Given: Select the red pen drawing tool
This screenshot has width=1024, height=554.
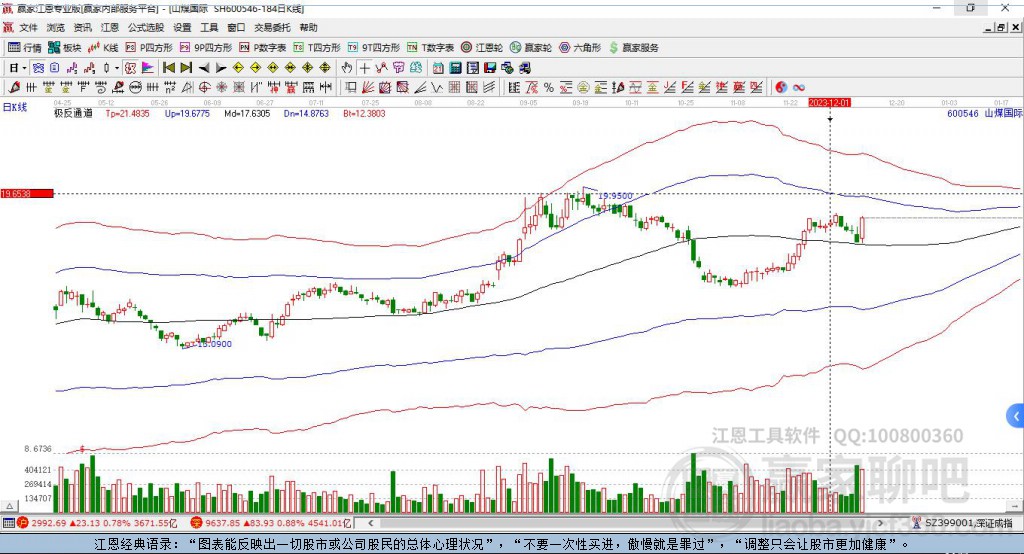Looking at the screenshot, I should click(x=14, y=88).
